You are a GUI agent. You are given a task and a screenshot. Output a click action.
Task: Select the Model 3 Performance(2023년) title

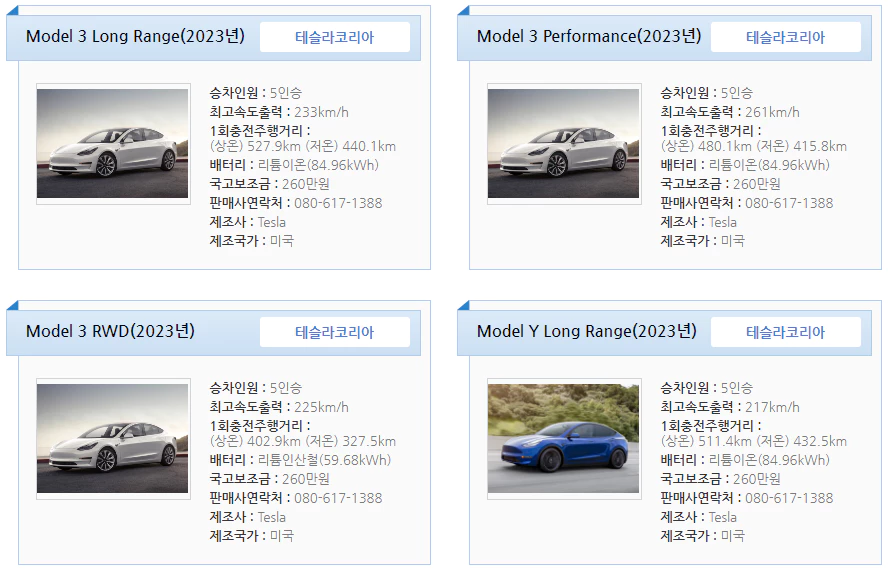click(589, 36)
